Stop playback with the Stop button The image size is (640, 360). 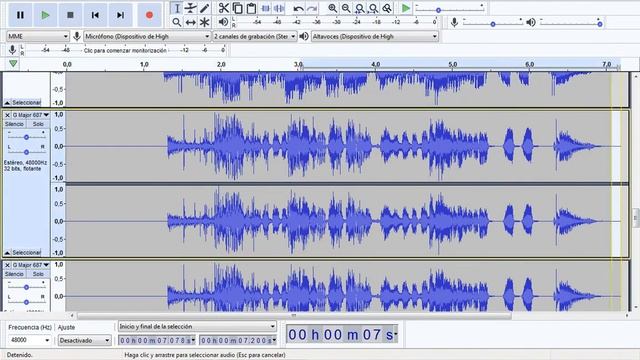coord(70,15)
